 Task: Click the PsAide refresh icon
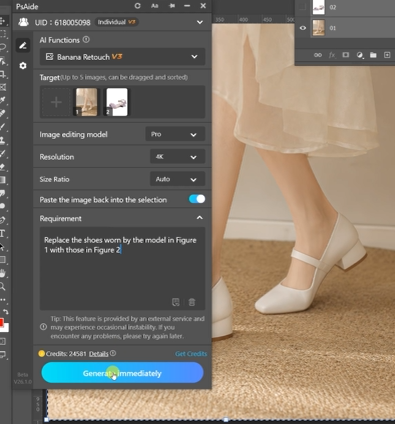point(138,6)
